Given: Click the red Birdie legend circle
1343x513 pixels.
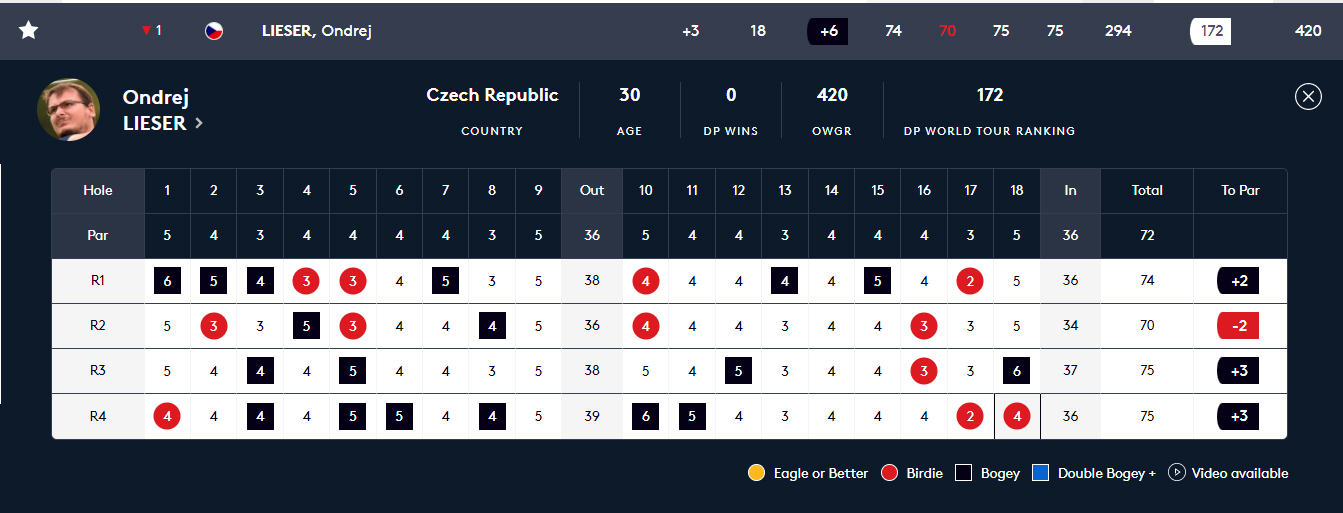Looking at the screenshot, I should (888, 473).
